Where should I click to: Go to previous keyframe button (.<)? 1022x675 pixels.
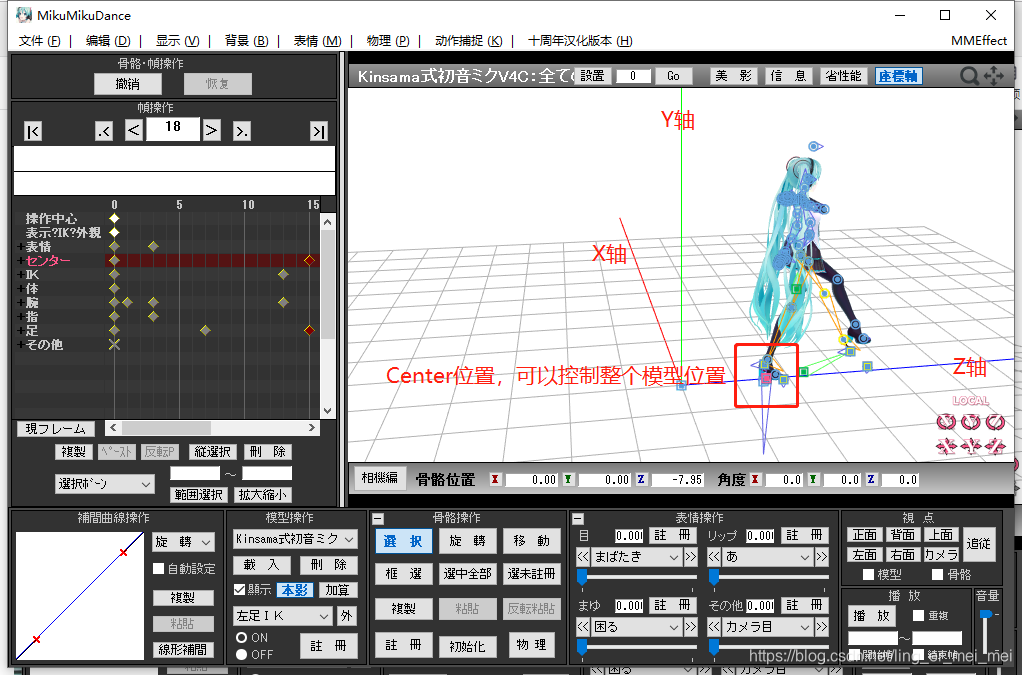click(x=104, y=132)
